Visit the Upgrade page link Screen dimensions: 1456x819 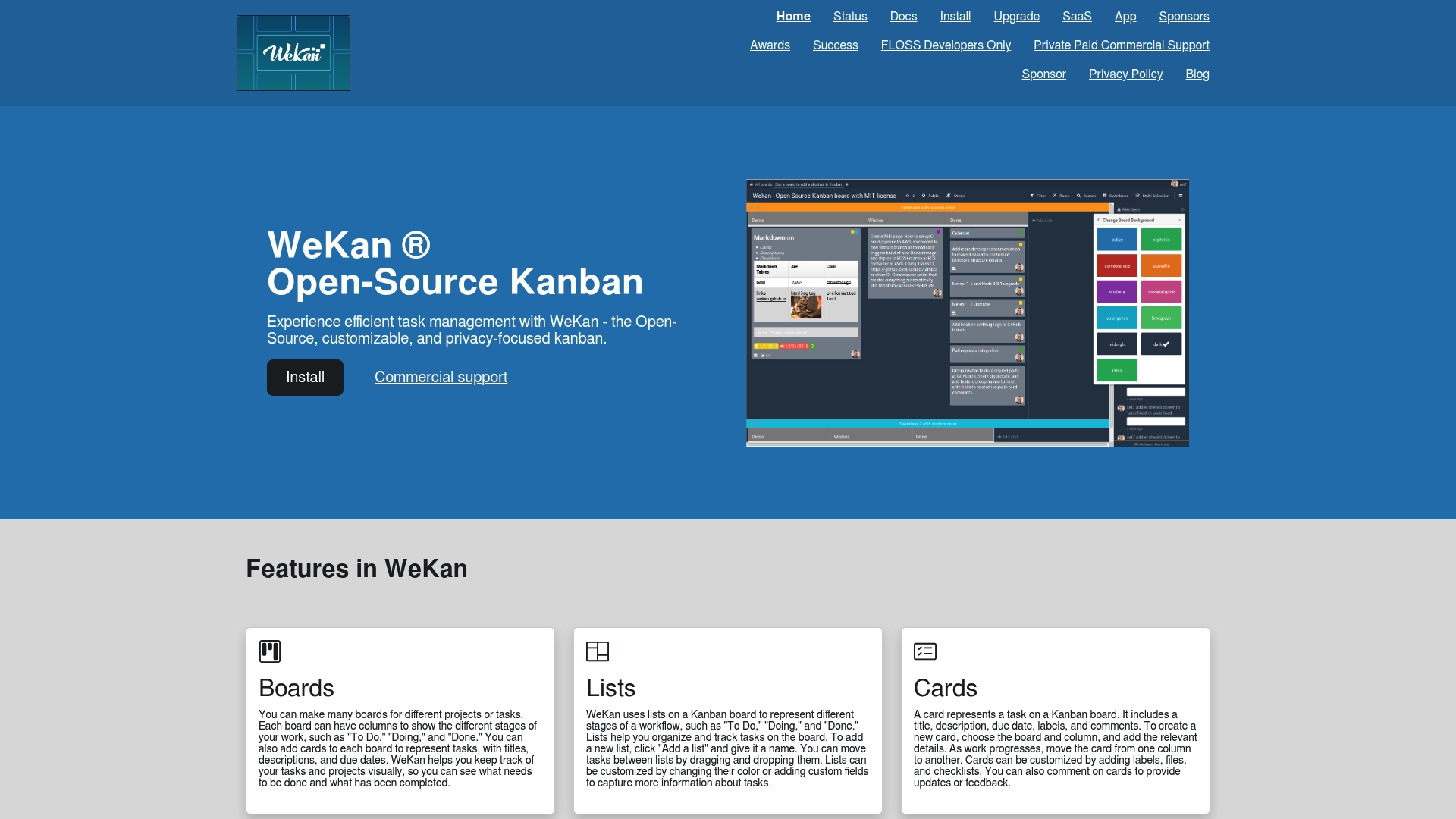point(1017,17)
